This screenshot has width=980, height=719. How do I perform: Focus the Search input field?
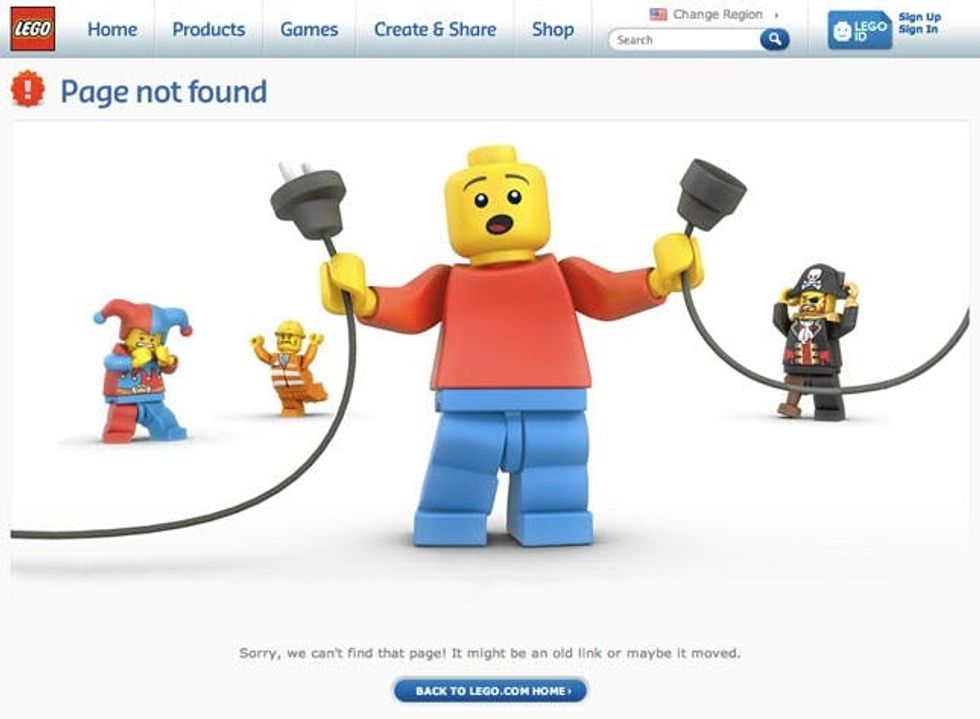[686, 39]
